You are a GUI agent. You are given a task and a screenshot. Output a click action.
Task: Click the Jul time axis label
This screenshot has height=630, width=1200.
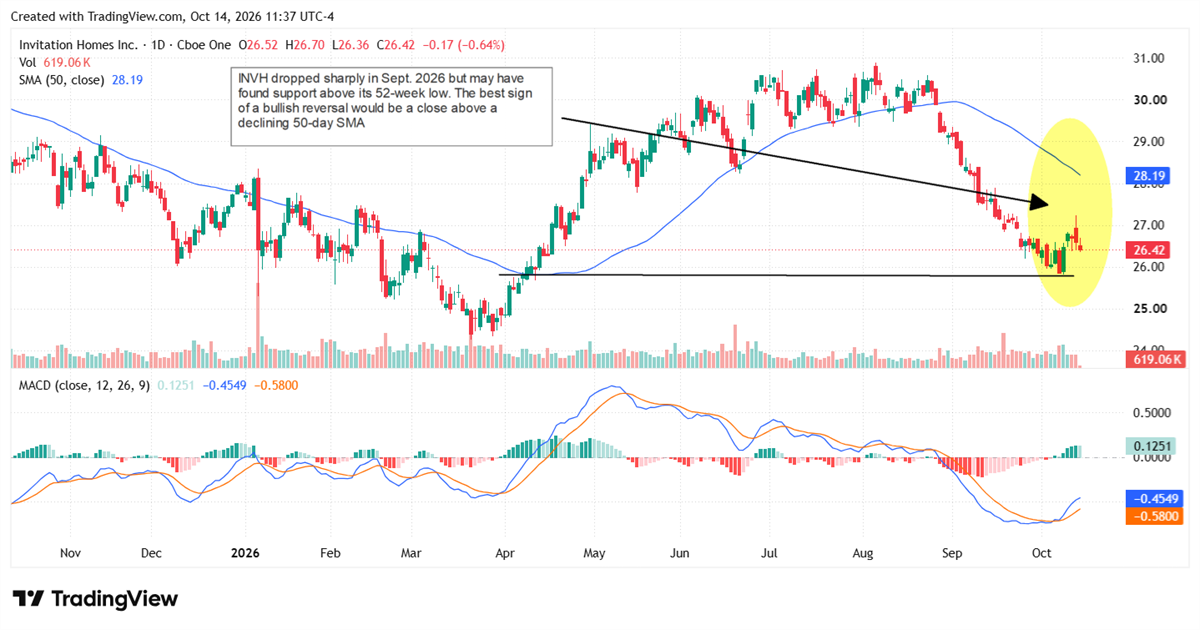tap(770, 552)
